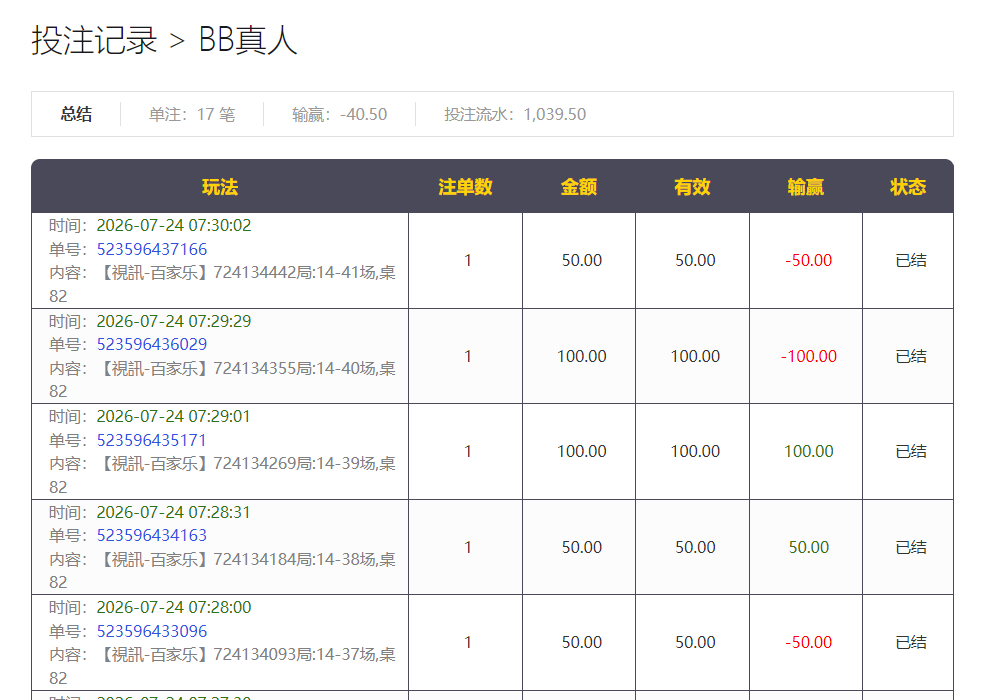Click timestamp 2026-07-24 07:30:02
Image resolution: width=982 pixels, height=700 pixels.
pyautogui.click(x=173, y=225)
